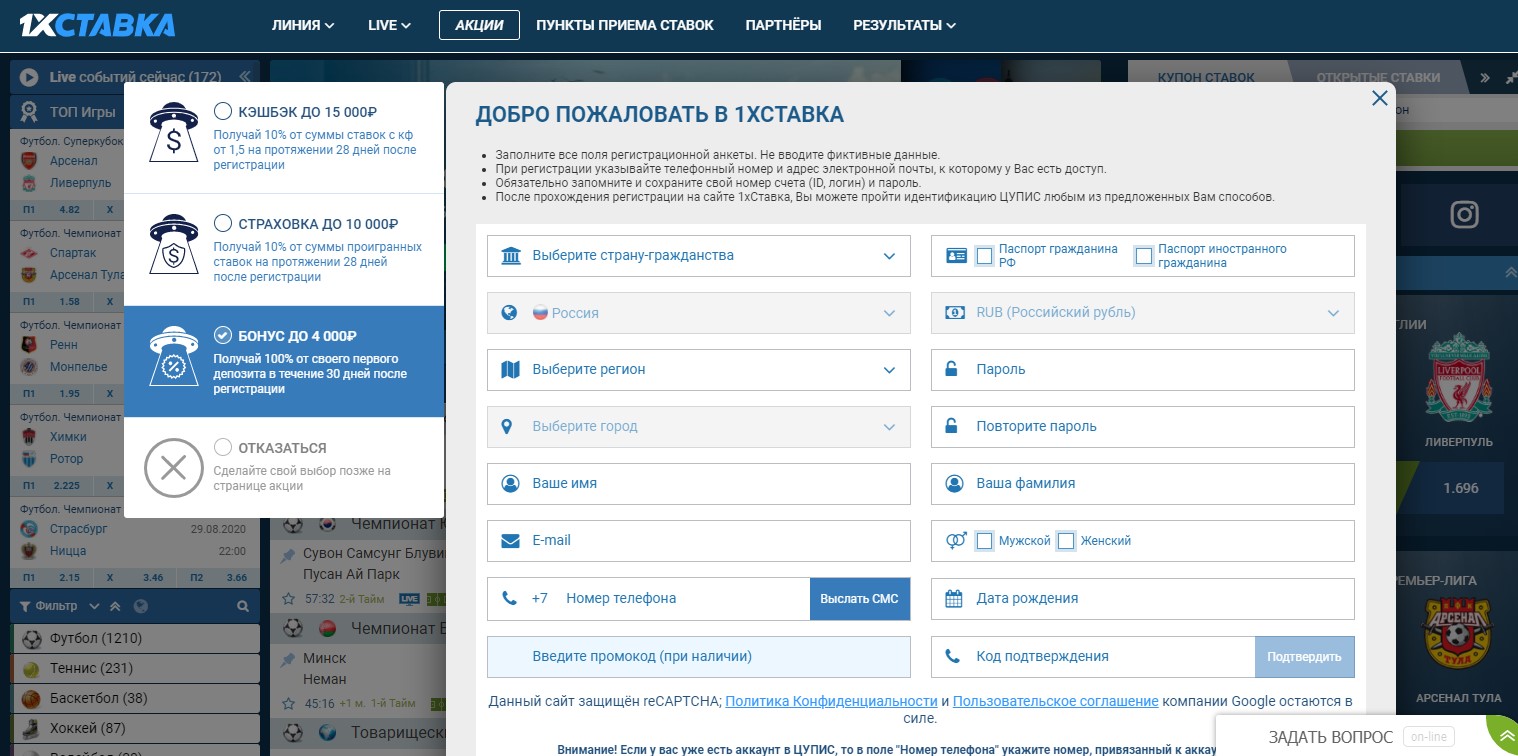
Task: Select the Страховка до 10 000₽ option
Action: [x=222, y=224]
